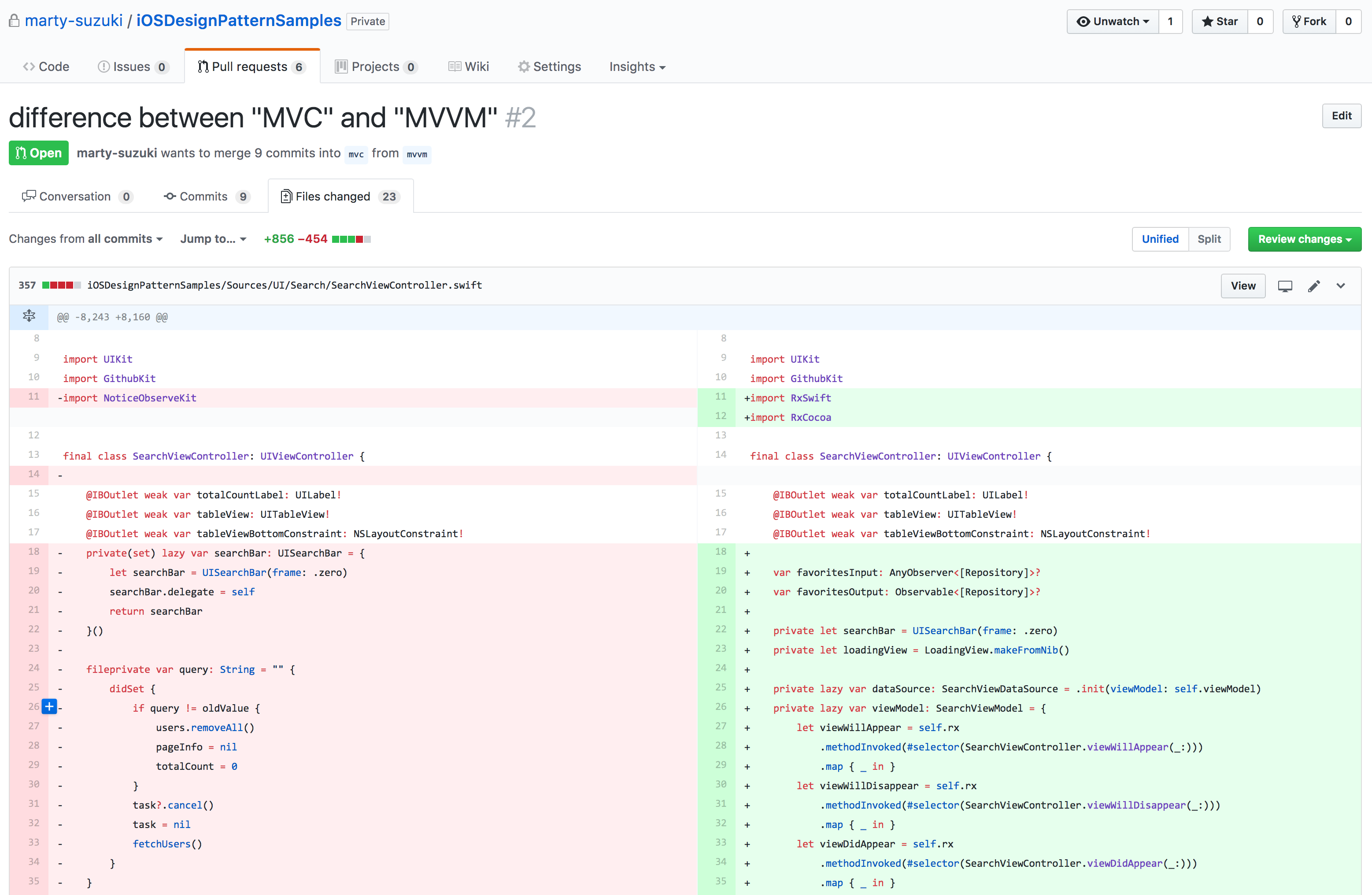Click the View file button
Viewport: 1372px width, 895px height.
click(1243, 286)
